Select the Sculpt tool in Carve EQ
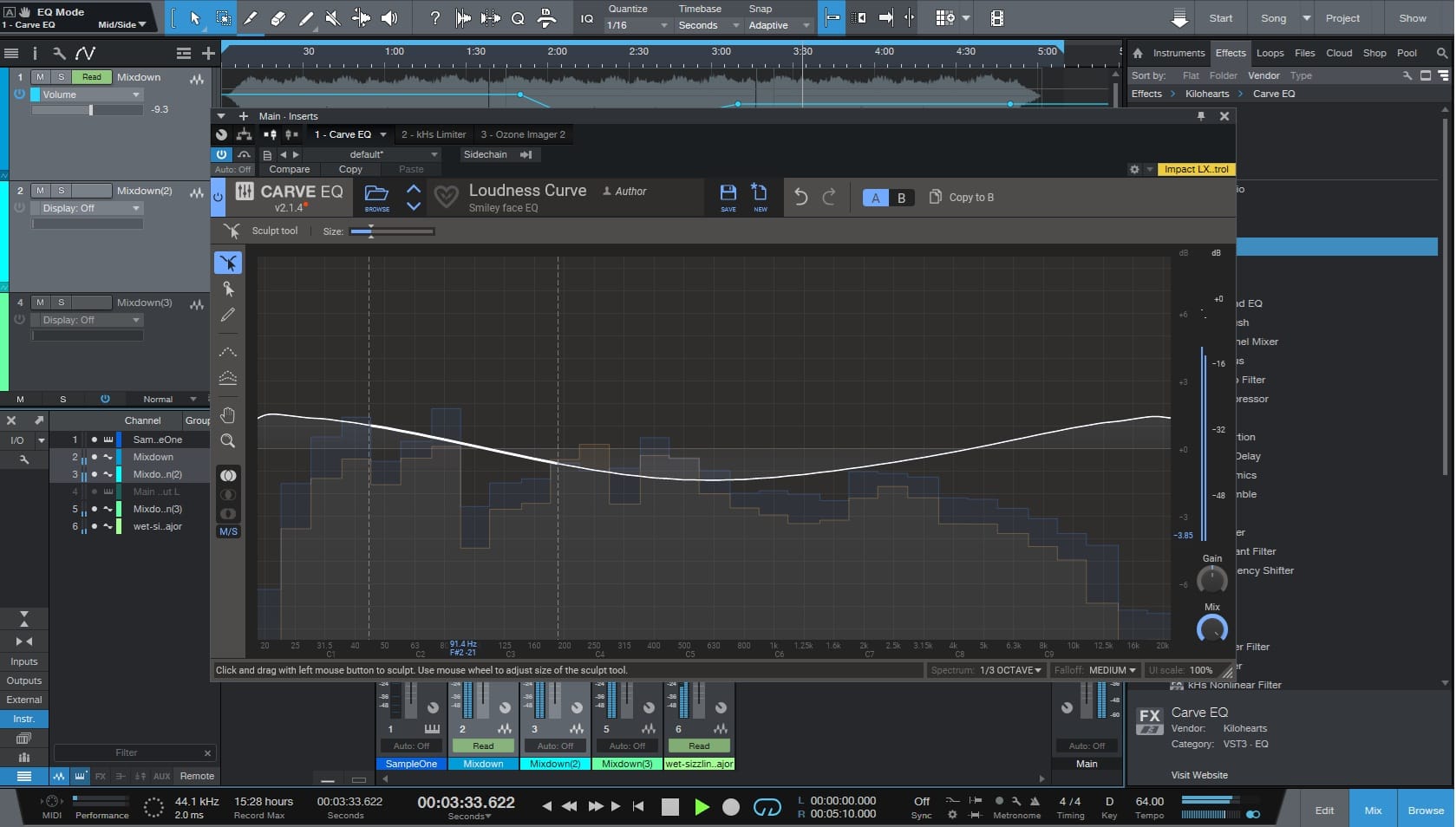This screenshot has width=1456, height=827. [x=228, y=263]
